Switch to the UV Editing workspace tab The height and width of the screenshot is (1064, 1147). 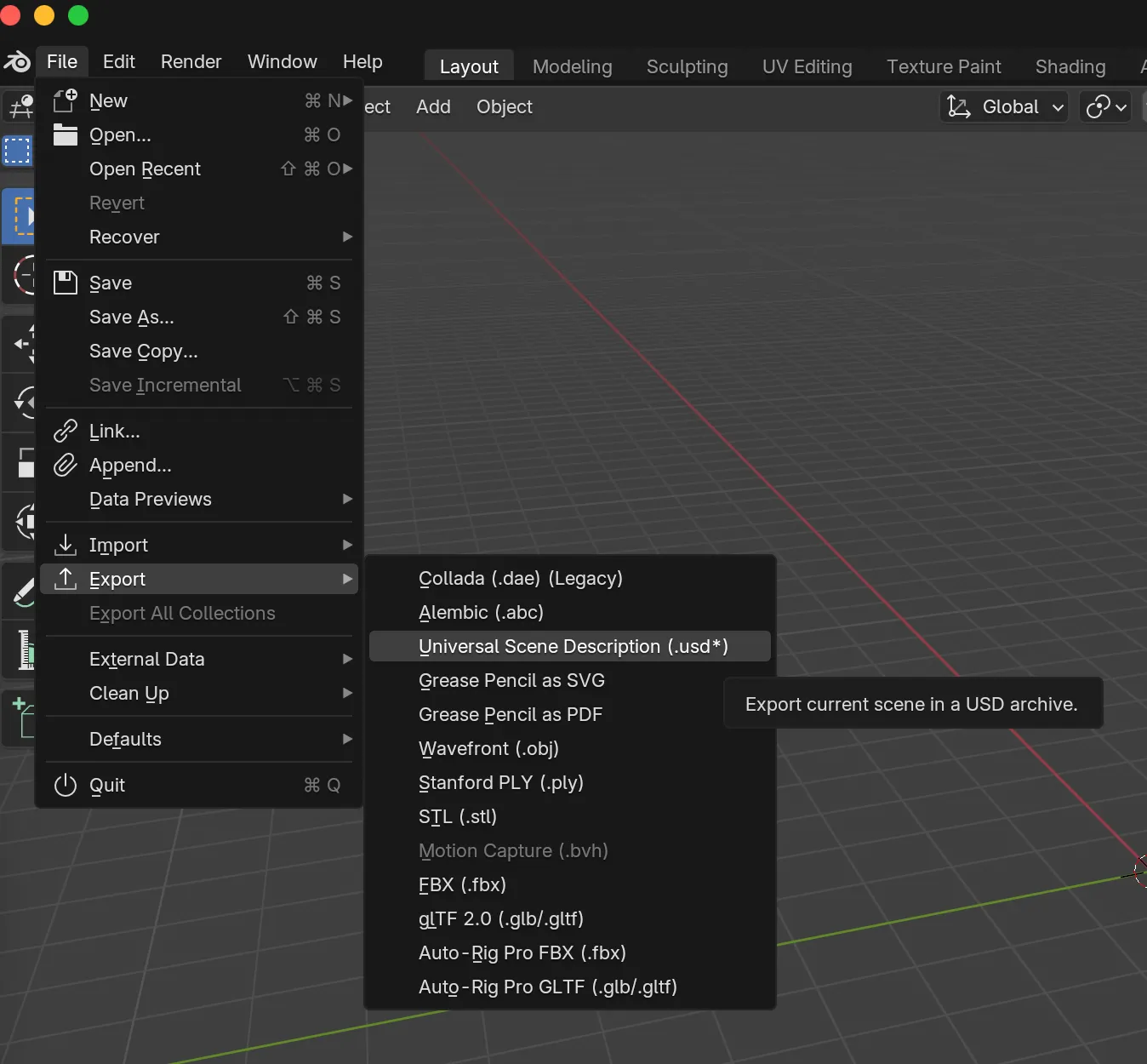click(x=807, y=66)
